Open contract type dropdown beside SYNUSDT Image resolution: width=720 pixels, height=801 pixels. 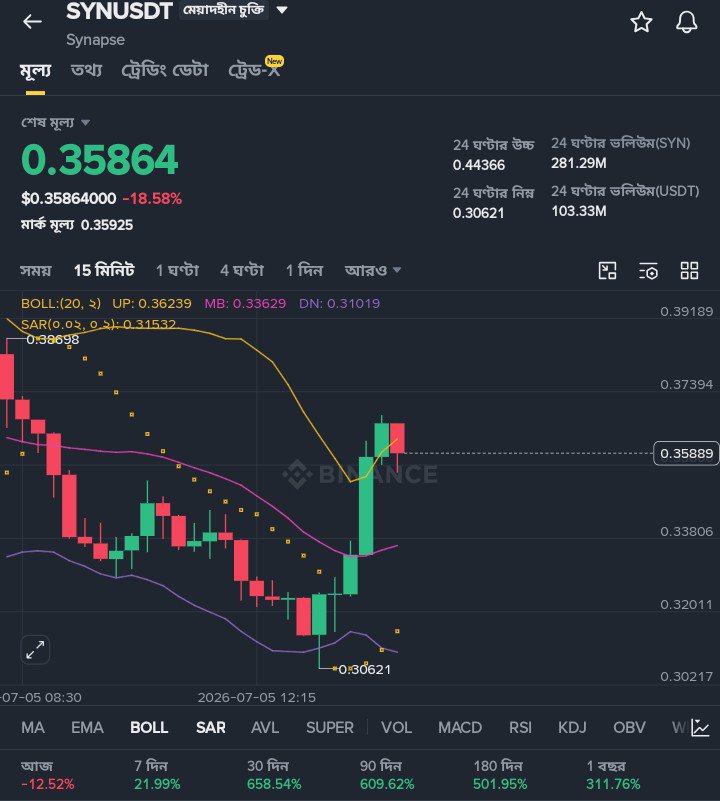(x=282, y=10)
